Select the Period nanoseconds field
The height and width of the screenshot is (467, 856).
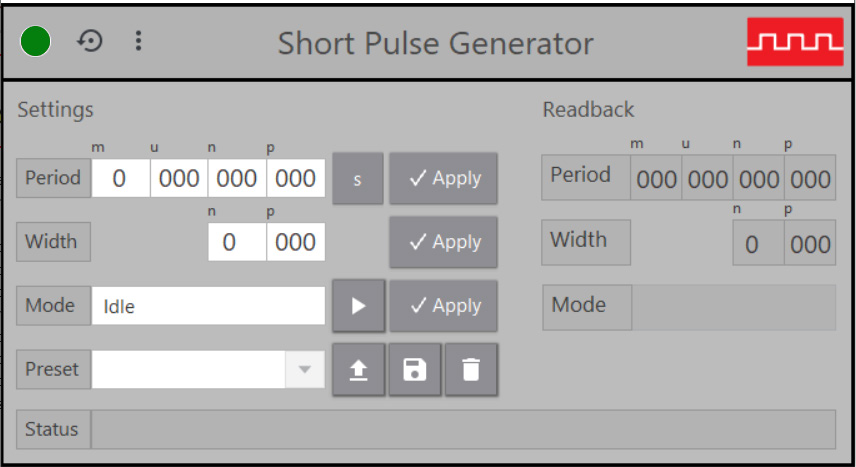[x=237, y=179]
